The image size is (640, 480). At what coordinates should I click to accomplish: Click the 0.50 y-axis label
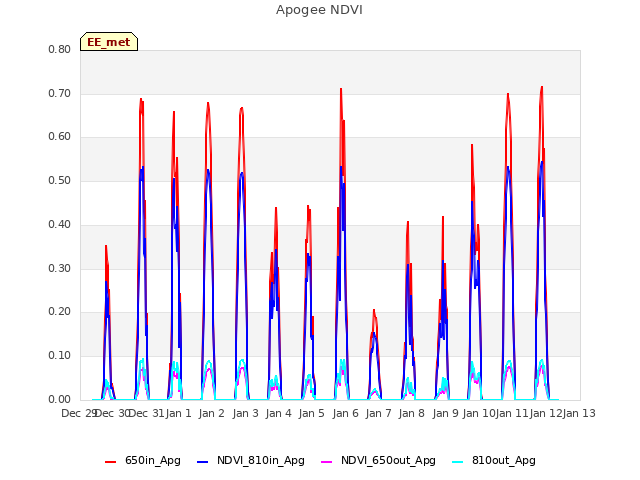[60, 181]
